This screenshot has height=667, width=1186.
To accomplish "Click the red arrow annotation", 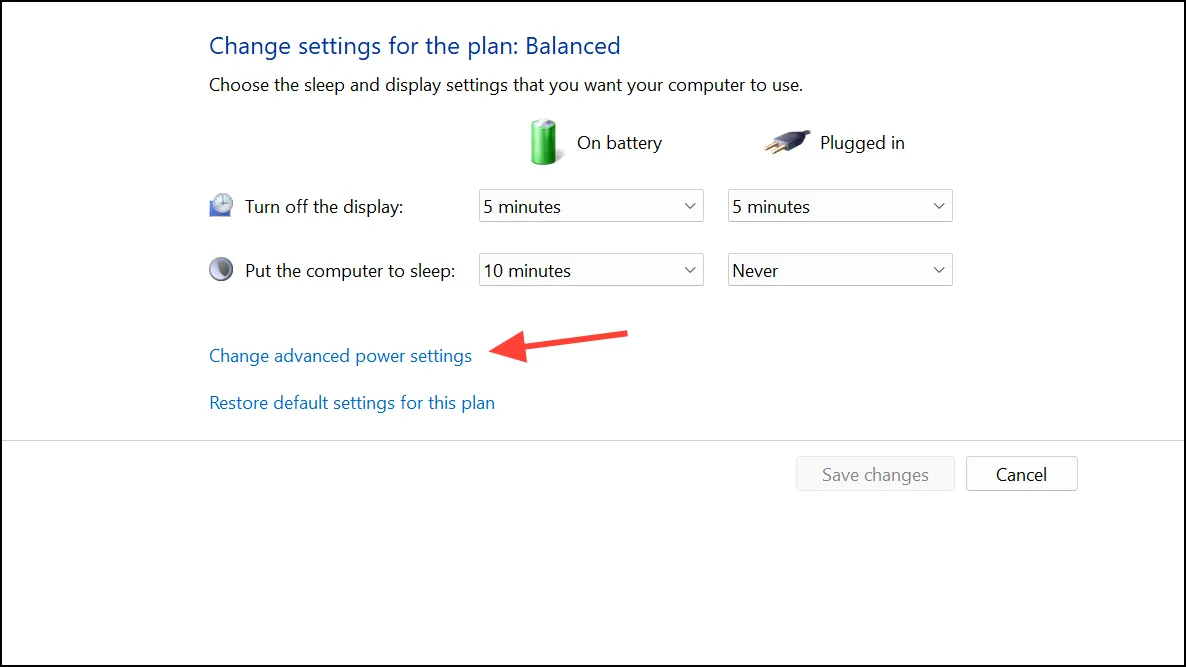I will [558, 345].
